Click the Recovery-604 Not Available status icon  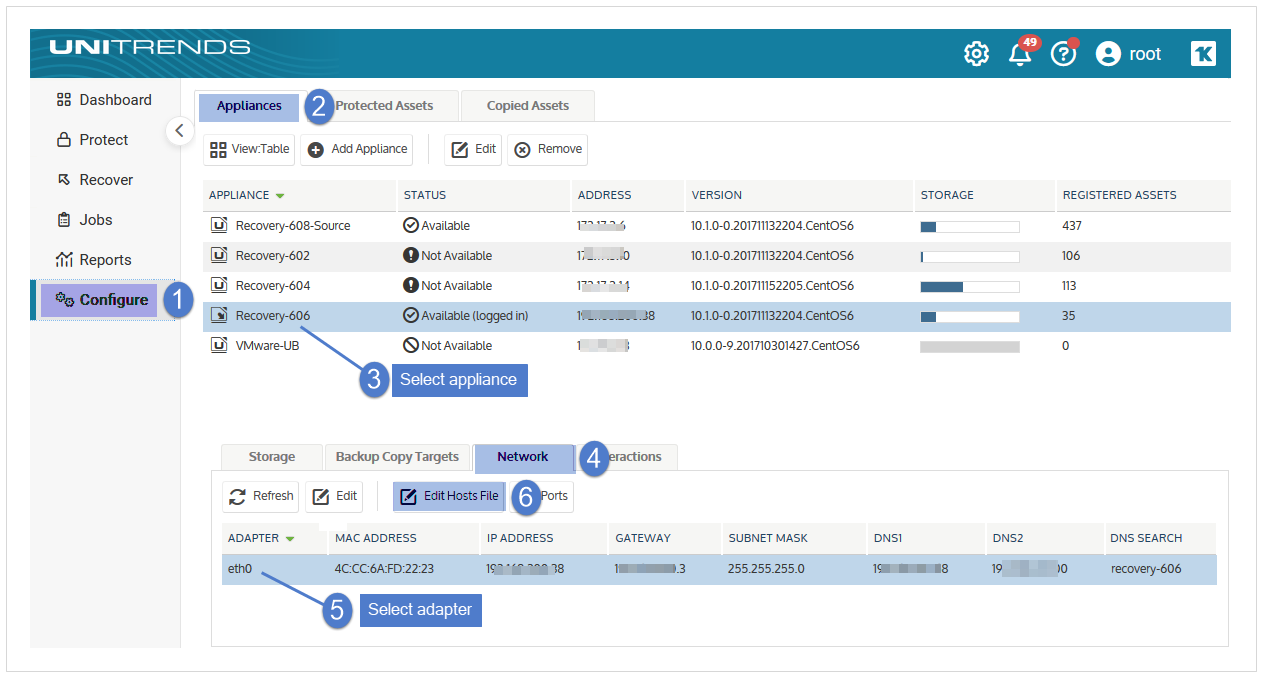pos(410,286)
